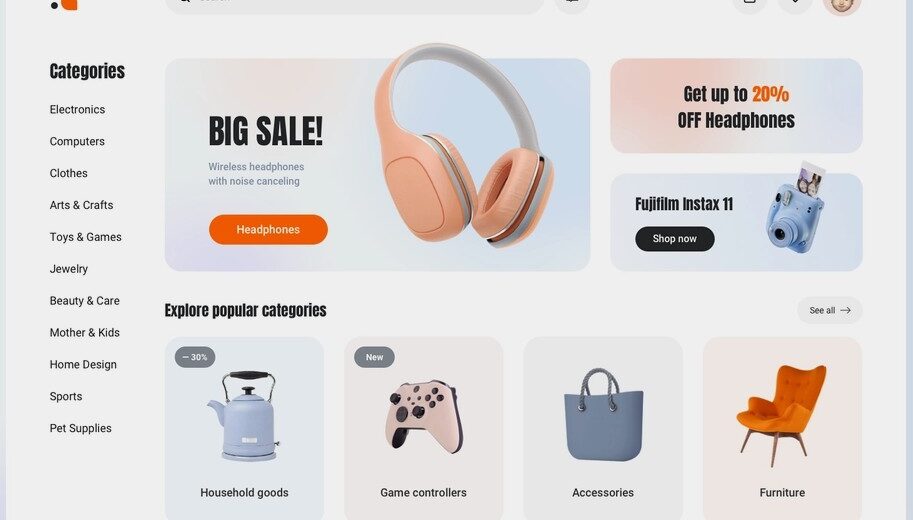Open the Electronics category
This screenshot has height=520, width=913.
[x=77, y=109]
